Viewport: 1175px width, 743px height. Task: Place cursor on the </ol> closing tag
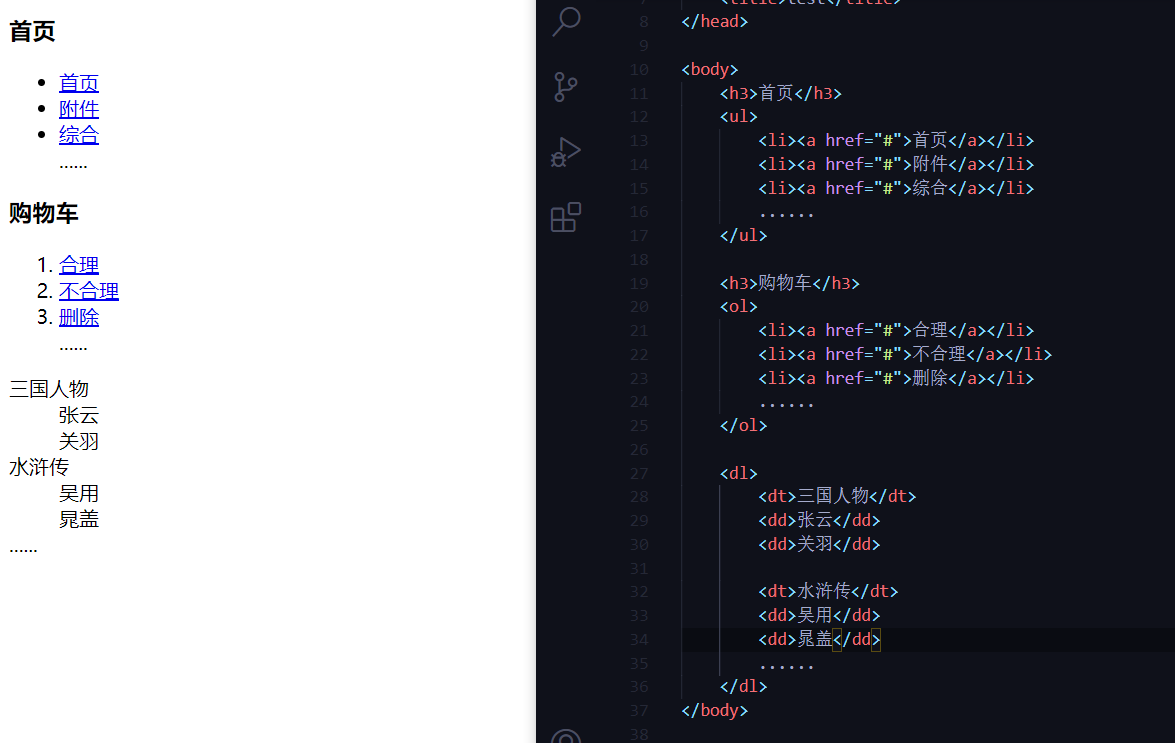pos(743,425)
